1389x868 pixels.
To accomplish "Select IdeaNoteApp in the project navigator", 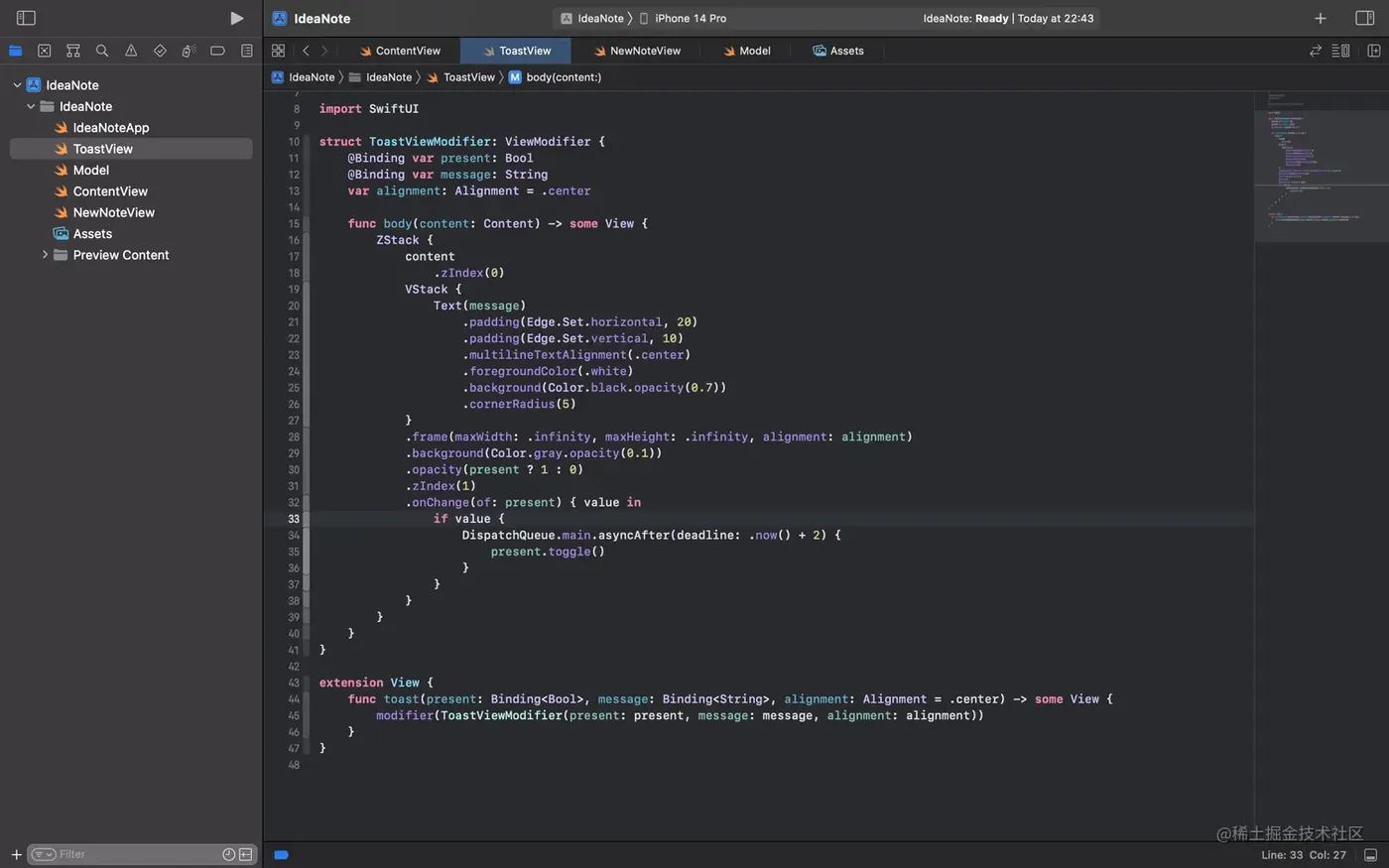I will coord(131,128).
